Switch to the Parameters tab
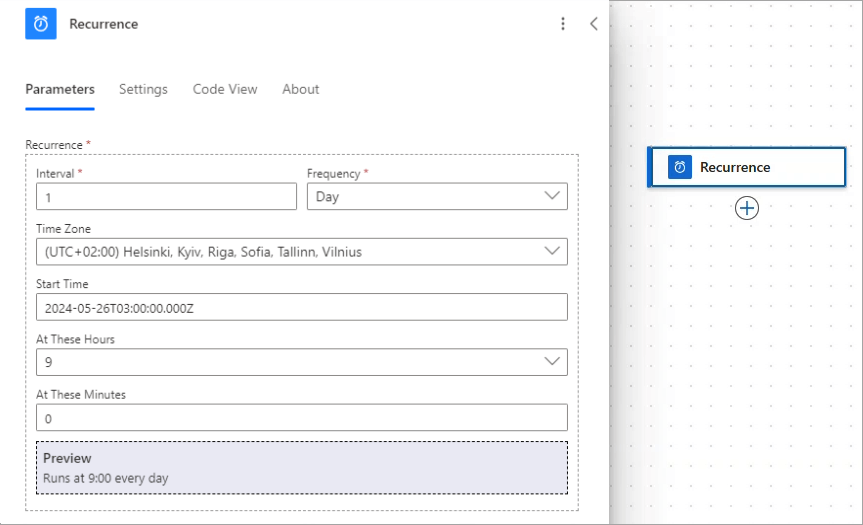This screenshot has width=863, height=525. click(x=60, y=89)
